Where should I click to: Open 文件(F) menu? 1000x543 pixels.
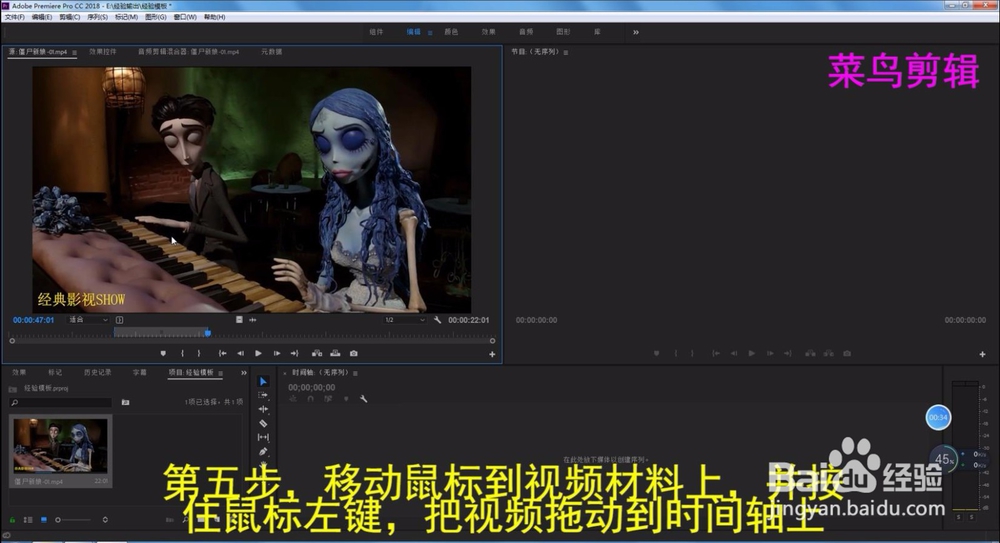tap(15, 17)
